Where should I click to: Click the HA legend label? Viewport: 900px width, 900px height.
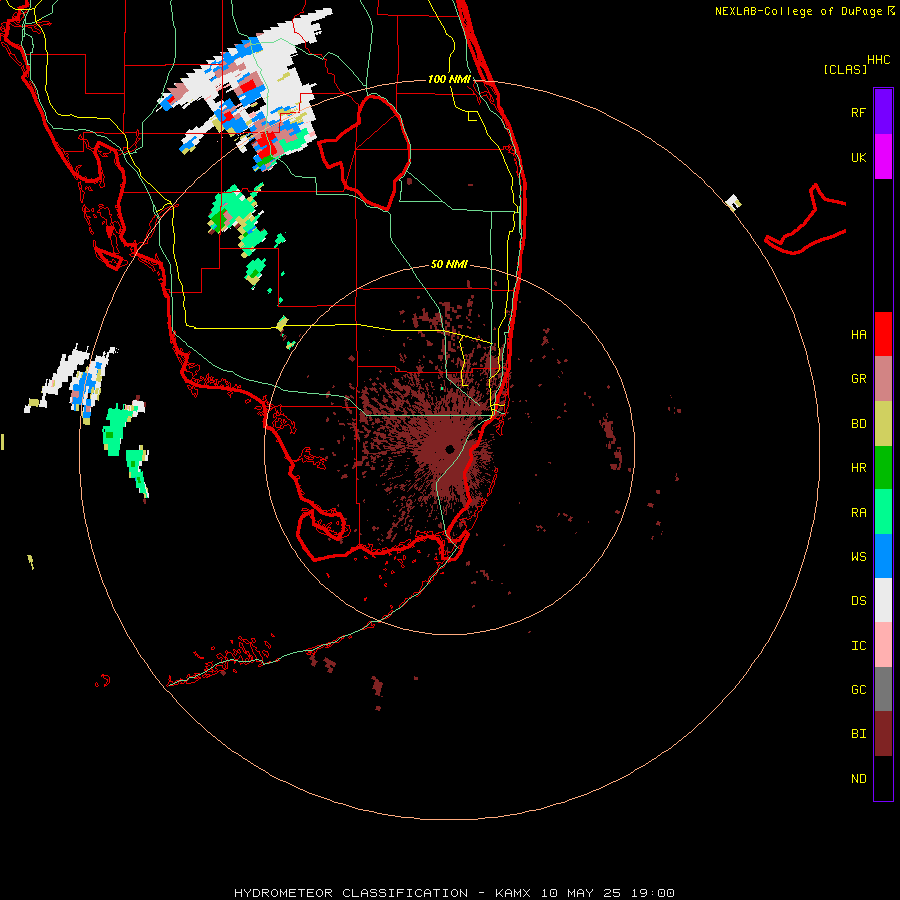tap(858, 335)
